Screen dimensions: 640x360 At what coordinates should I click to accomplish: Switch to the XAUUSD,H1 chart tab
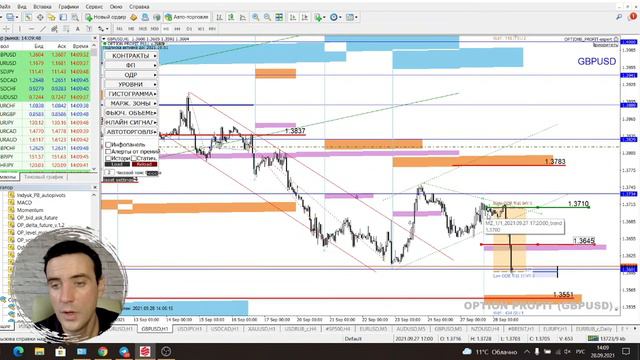pyautogui.click(x=261, y=329)
